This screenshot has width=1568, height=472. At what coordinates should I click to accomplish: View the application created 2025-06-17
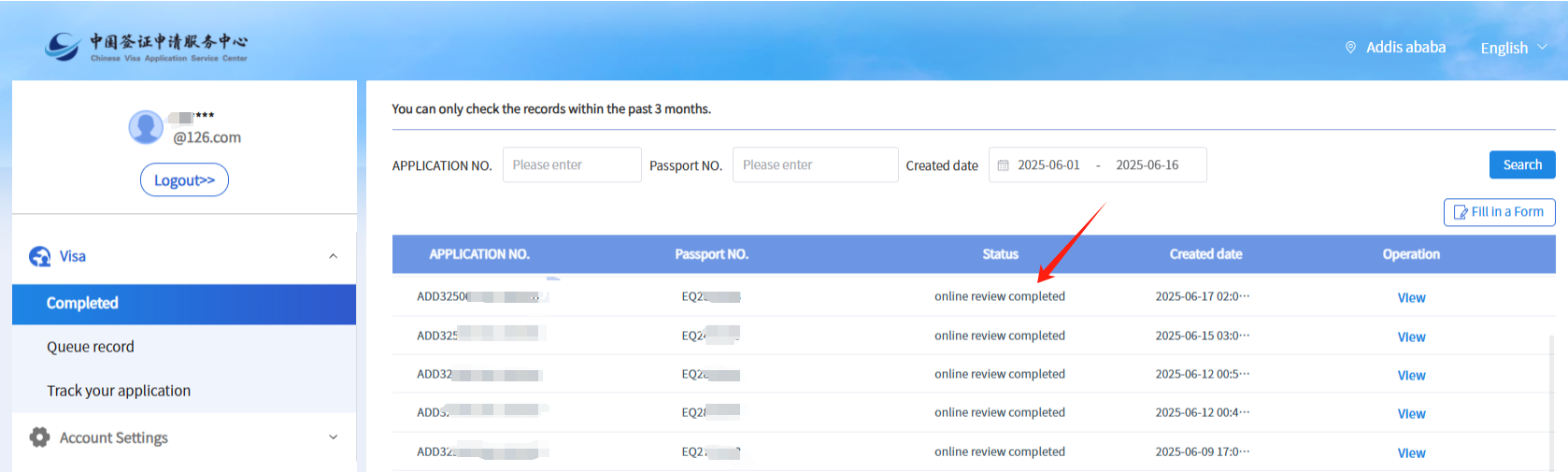pos(1411,298)
